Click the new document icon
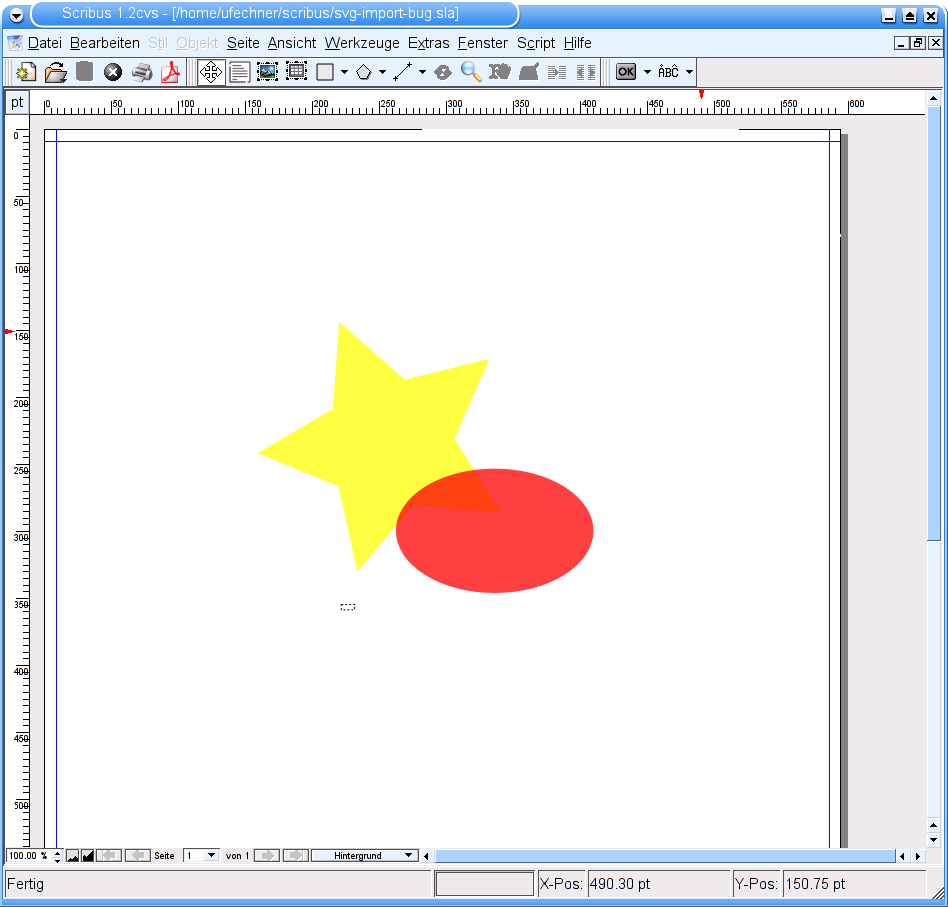This screenshot has height=907, width=948. 26,72
